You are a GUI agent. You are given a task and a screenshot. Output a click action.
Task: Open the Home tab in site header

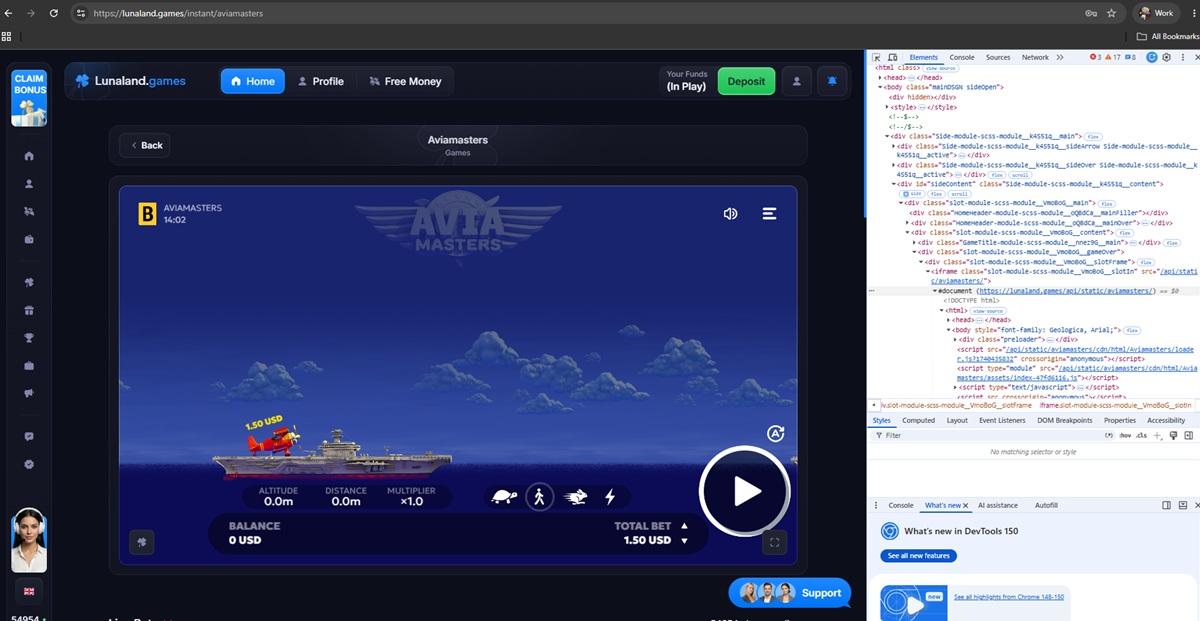[x=252, y=81]
